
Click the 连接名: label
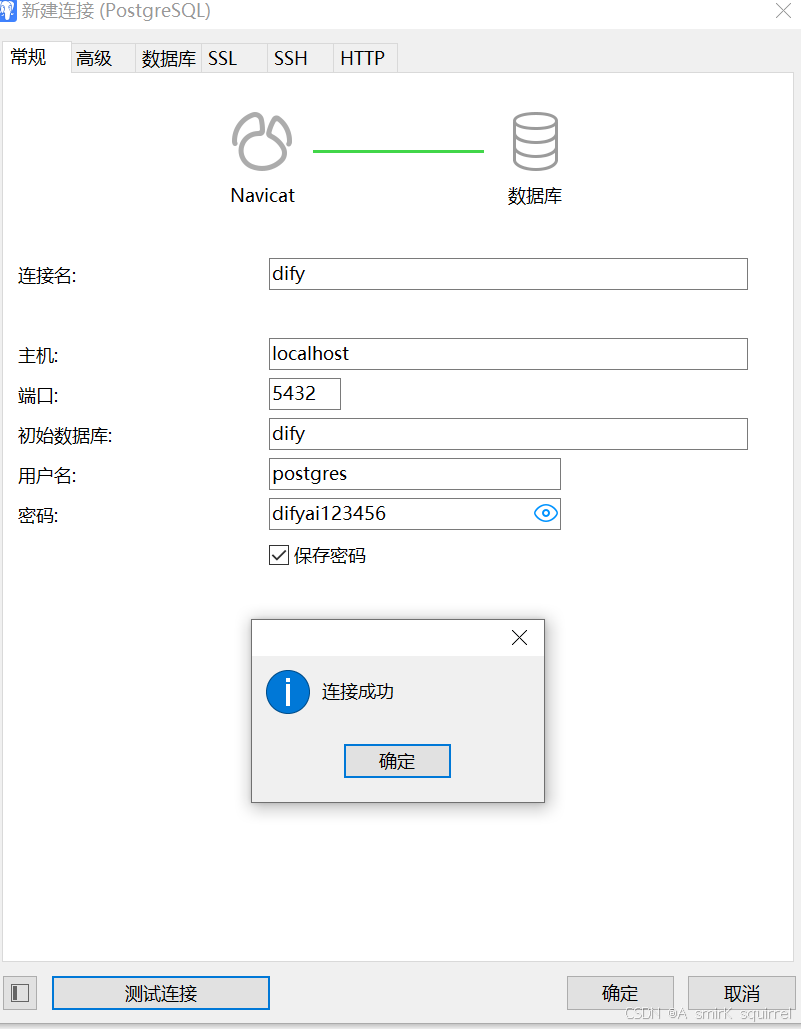point(47,276)
